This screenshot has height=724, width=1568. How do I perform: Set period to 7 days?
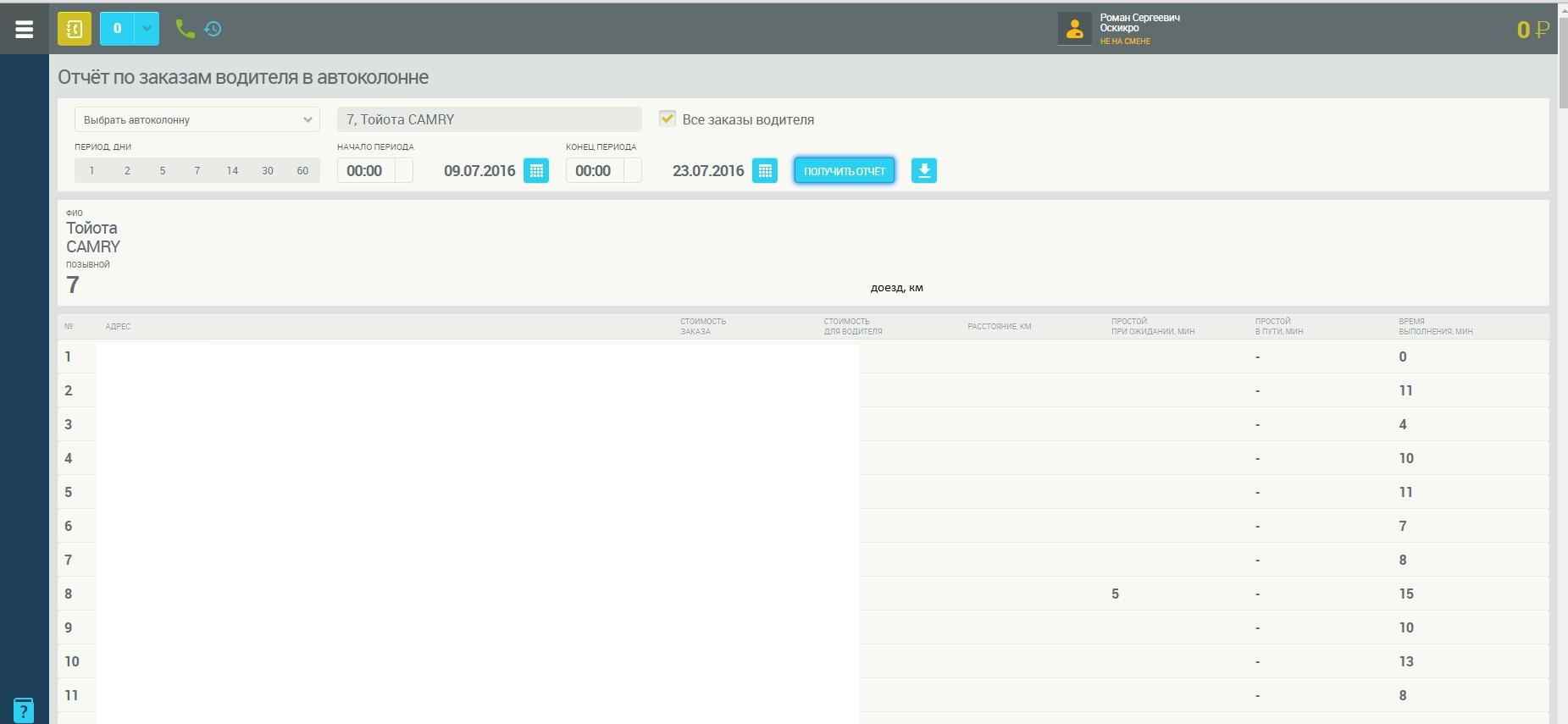197,171
